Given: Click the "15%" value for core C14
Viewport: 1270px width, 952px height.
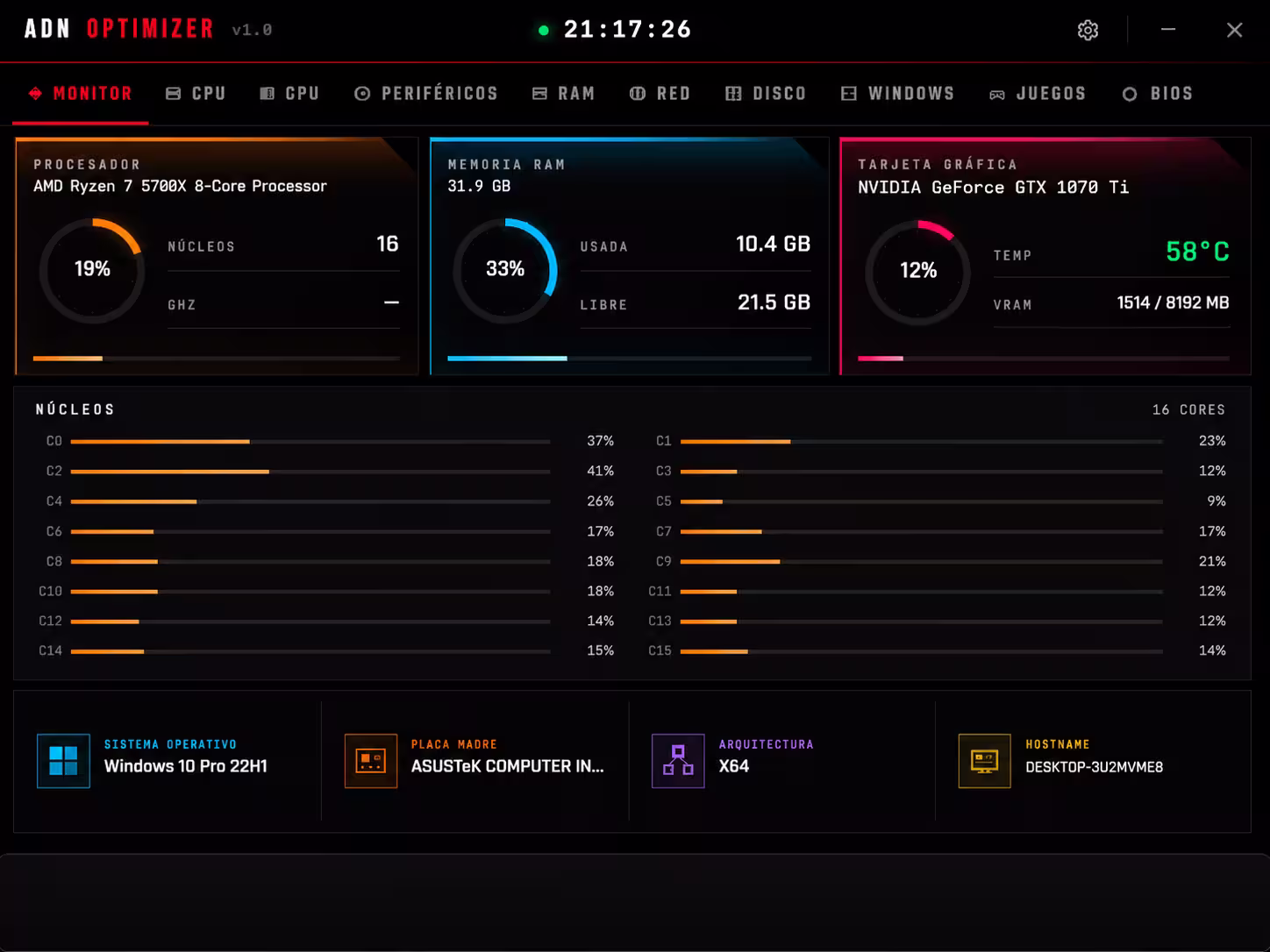Looking at the screenshot, I should 600,650.
